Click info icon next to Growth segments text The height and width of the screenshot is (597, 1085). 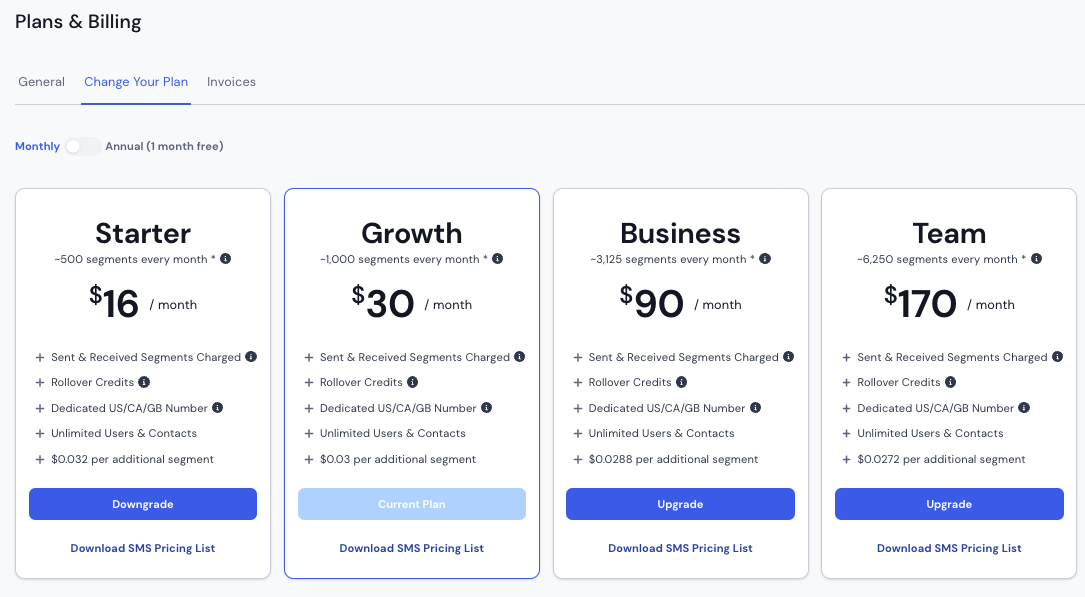coord(498,259)
